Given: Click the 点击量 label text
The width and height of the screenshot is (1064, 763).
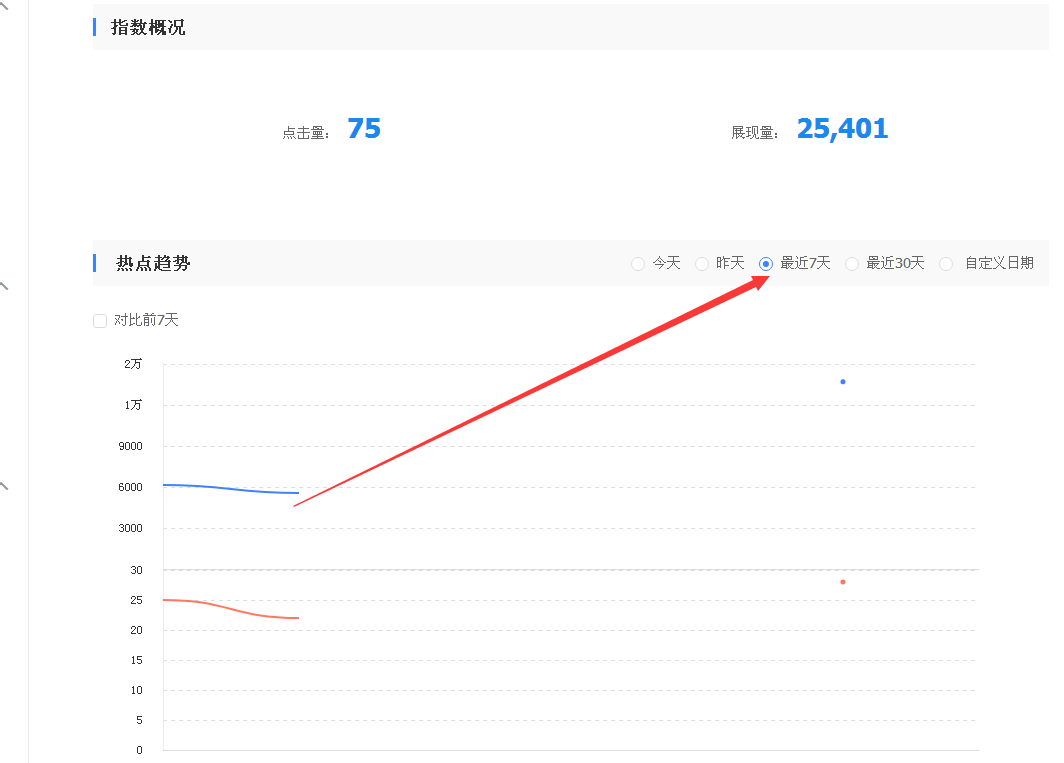Looking at the screenshot, I should [305, 133].
